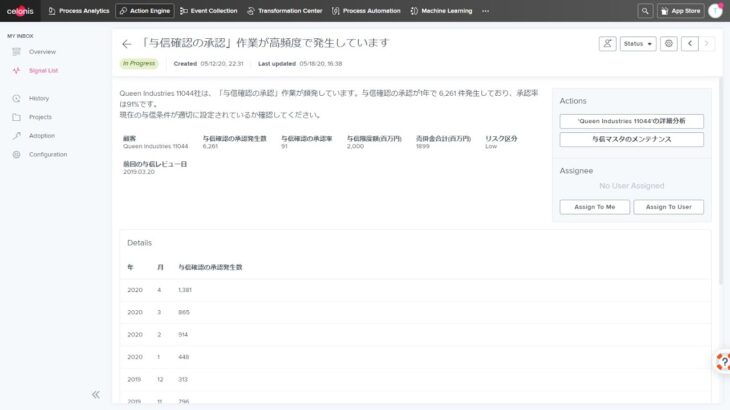Screen dimensions: 730x410
Task: Go back using the left arrow
Action: coord(126,44)
